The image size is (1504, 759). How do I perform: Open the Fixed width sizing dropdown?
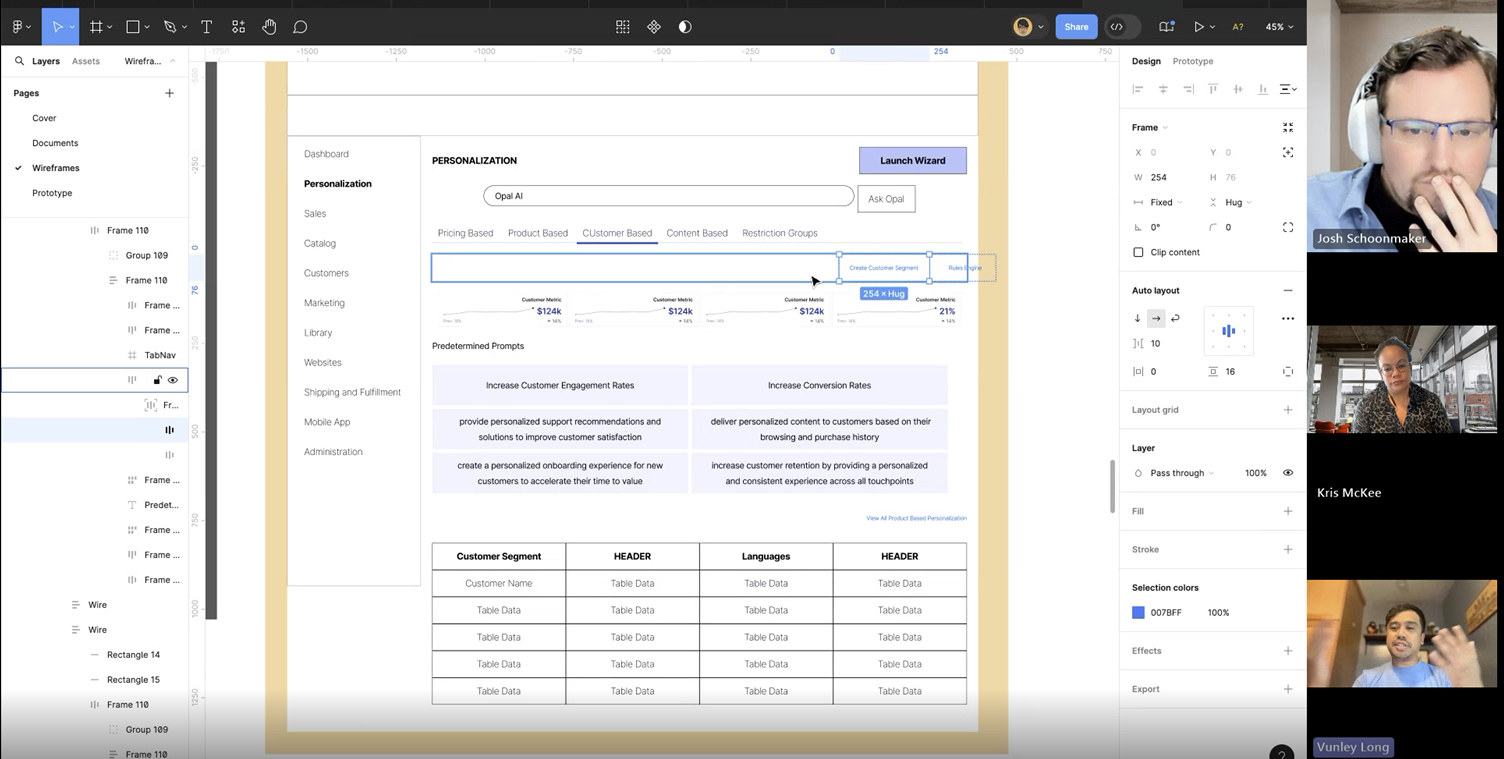[1166, 202]
